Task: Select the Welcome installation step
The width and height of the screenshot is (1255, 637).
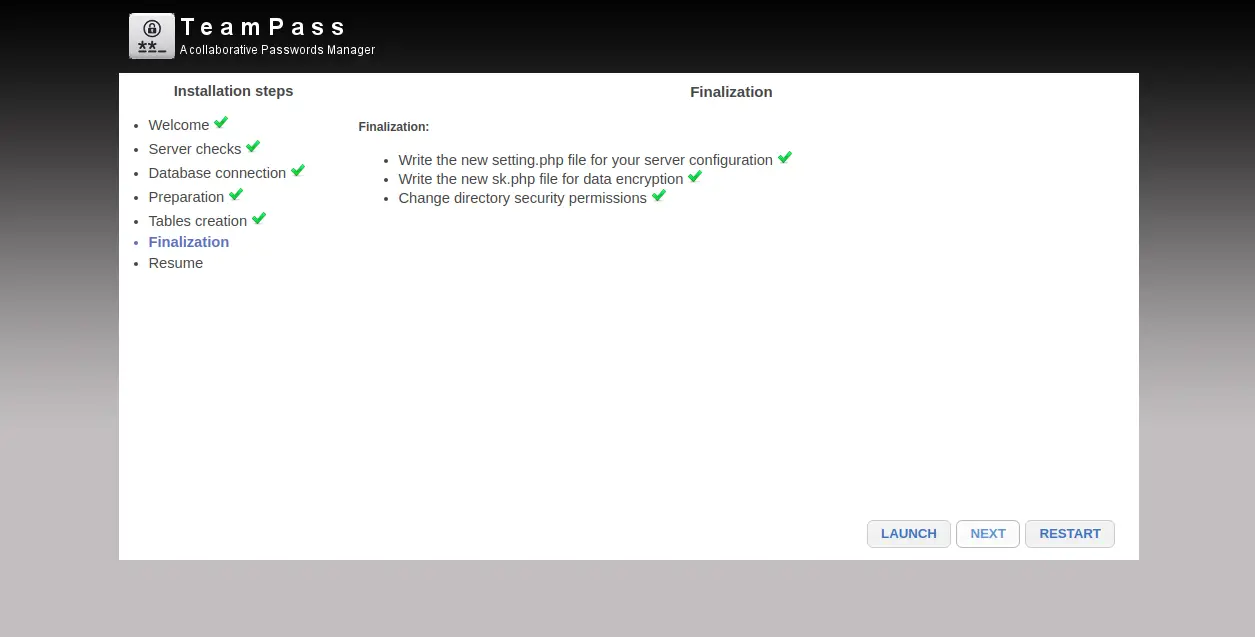Action: (179, 125)
